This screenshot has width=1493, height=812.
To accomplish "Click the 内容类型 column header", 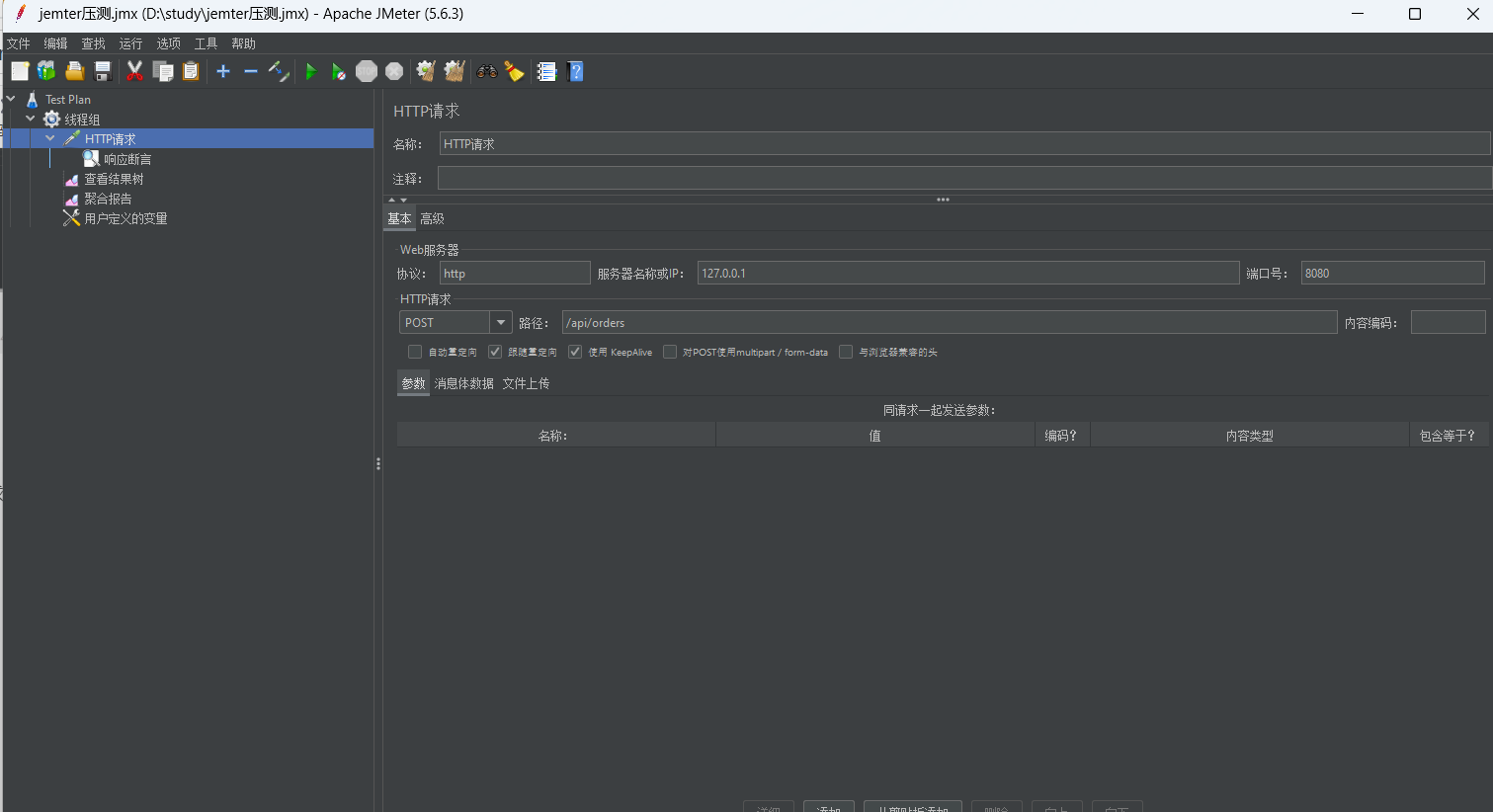I will pos(1250,436).
